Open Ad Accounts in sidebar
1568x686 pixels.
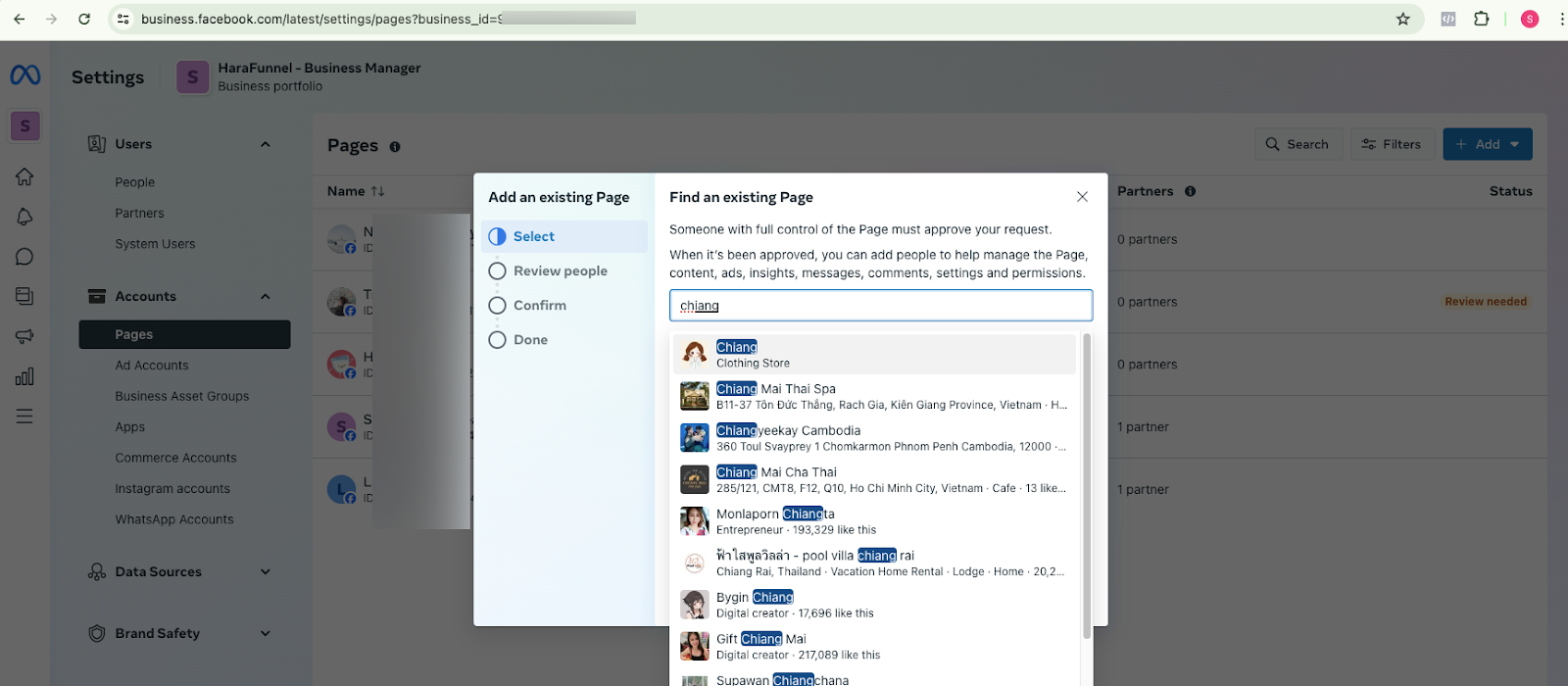tap(152, 366)
